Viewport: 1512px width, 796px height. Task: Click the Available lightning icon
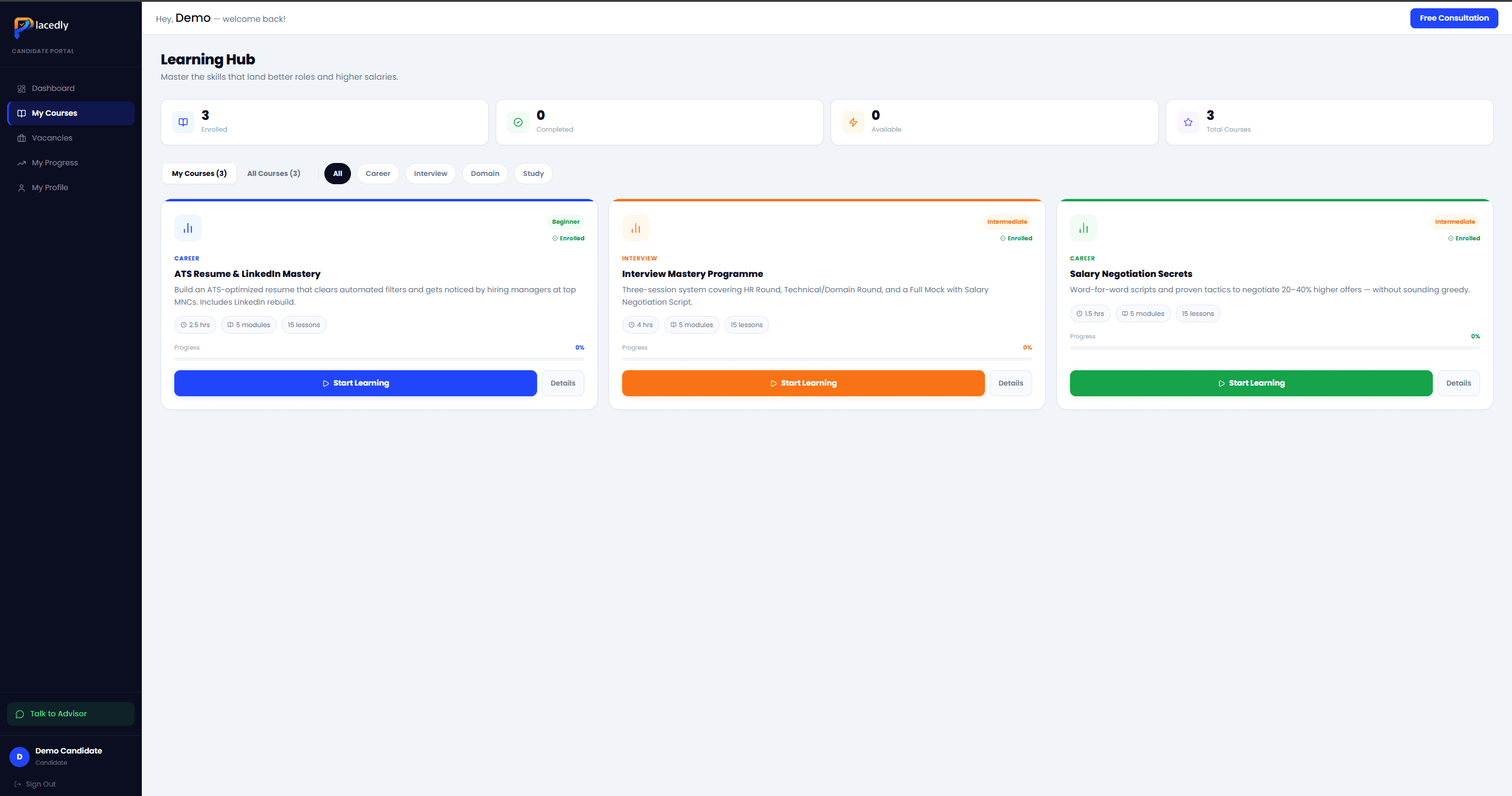(x=853, y=122)
